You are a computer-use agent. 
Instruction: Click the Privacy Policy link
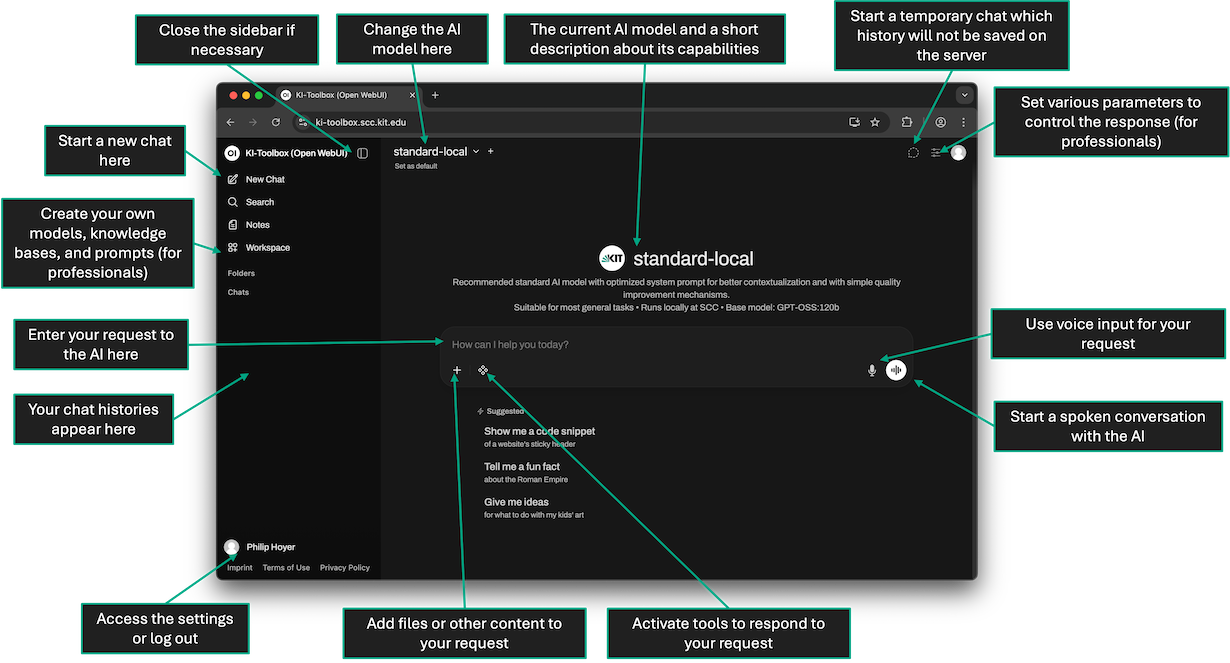click(x=345, y=568)
